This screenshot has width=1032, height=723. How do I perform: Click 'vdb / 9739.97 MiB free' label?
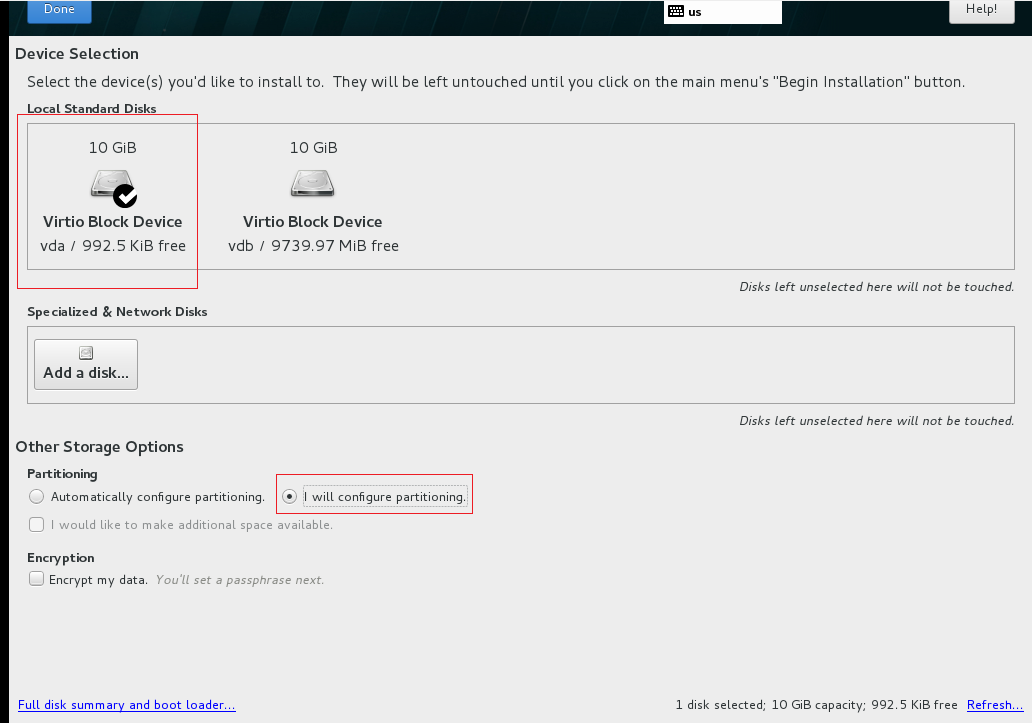313,246
